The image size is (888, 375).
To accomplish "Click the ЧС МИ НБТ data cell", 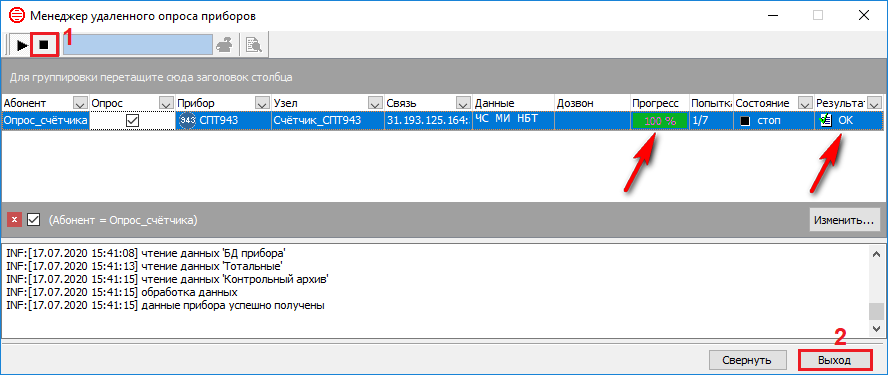I will (x=513, y=121).
